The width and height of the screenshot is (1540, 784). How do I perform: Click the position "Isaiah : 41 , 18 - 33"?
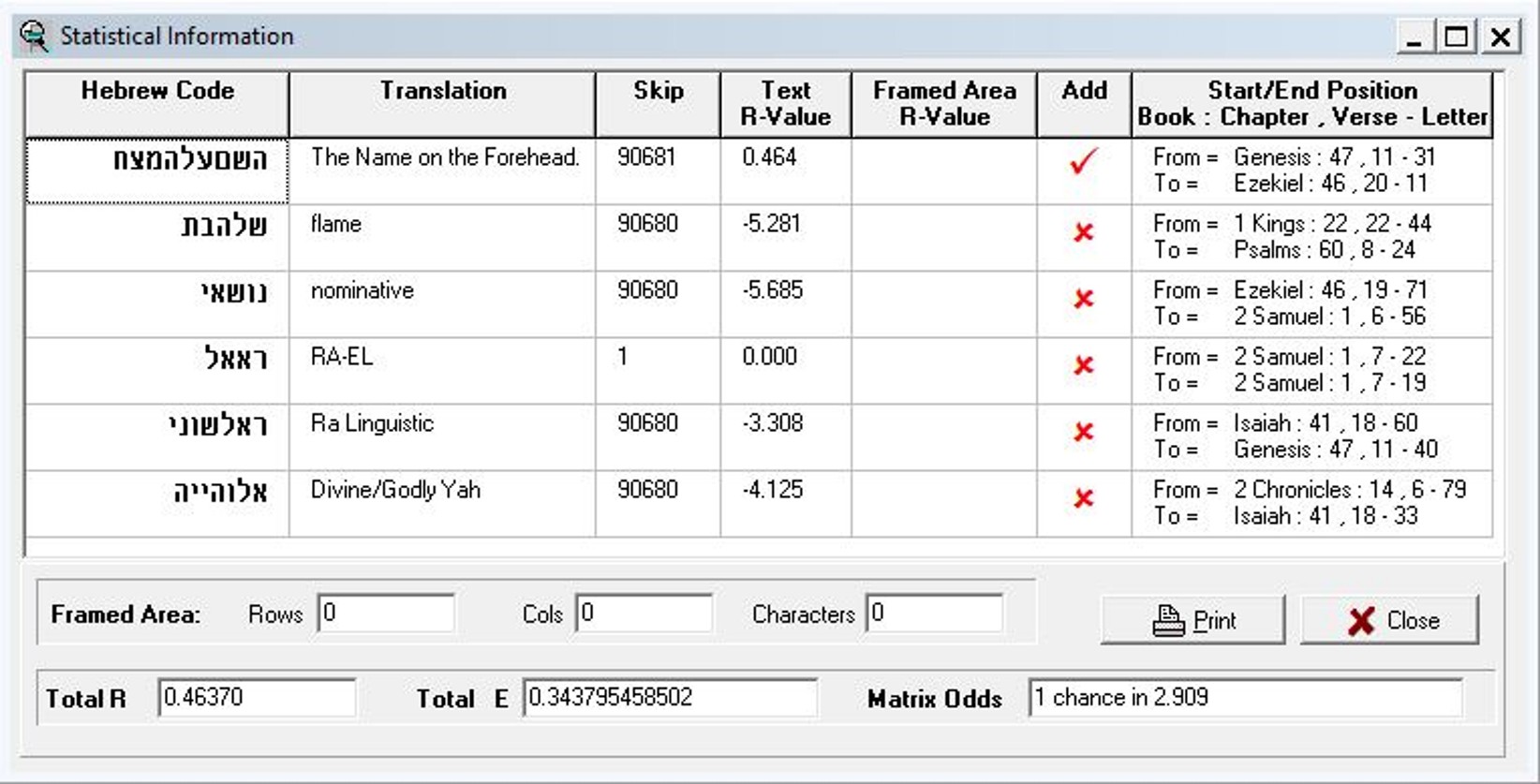coord(1326,516)
